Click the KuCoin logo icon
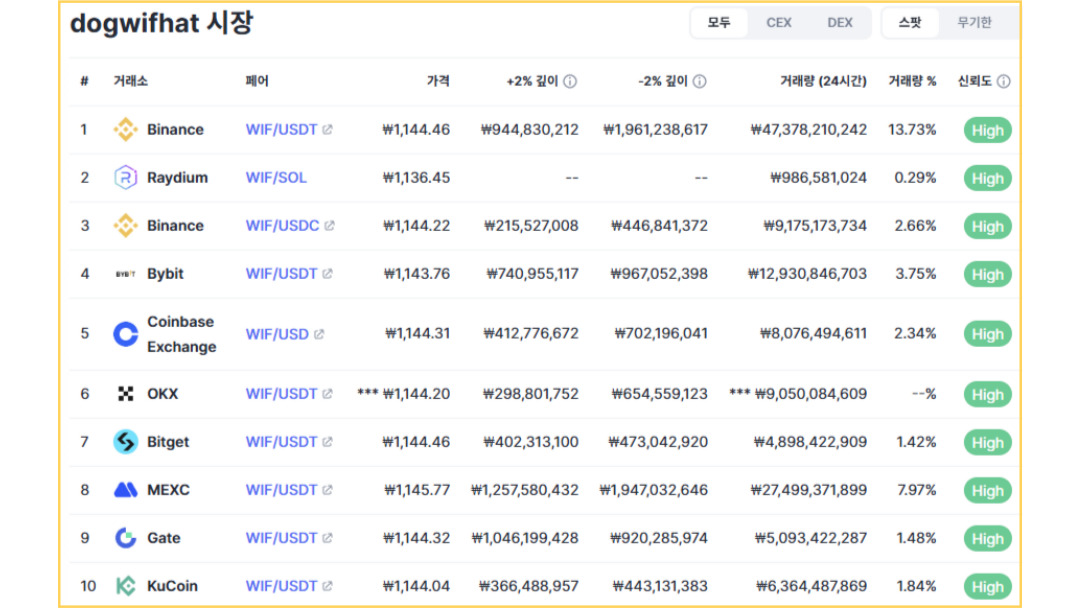 125,586
